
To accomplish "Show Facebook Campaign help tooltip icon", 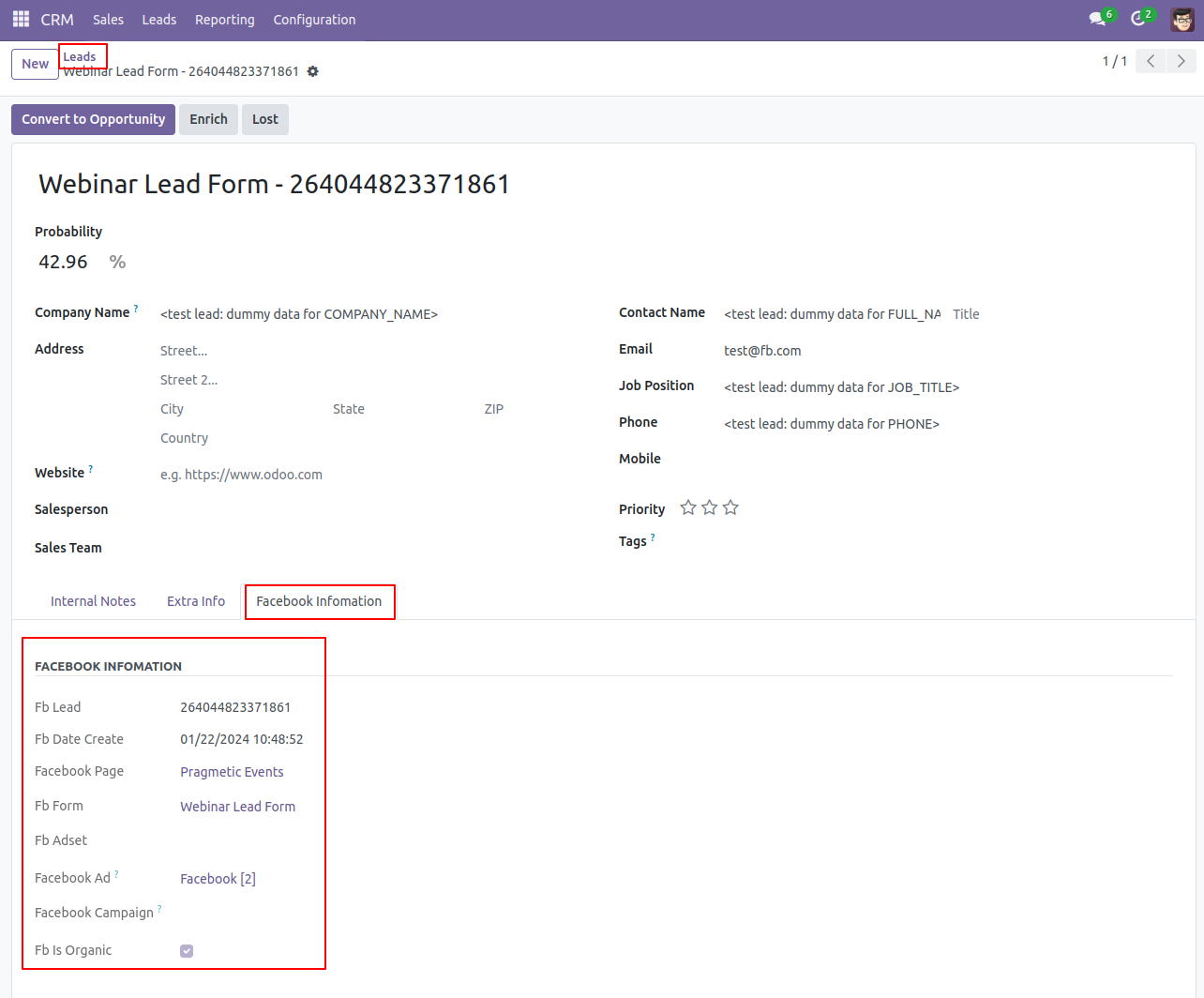I will click(159, 908).
